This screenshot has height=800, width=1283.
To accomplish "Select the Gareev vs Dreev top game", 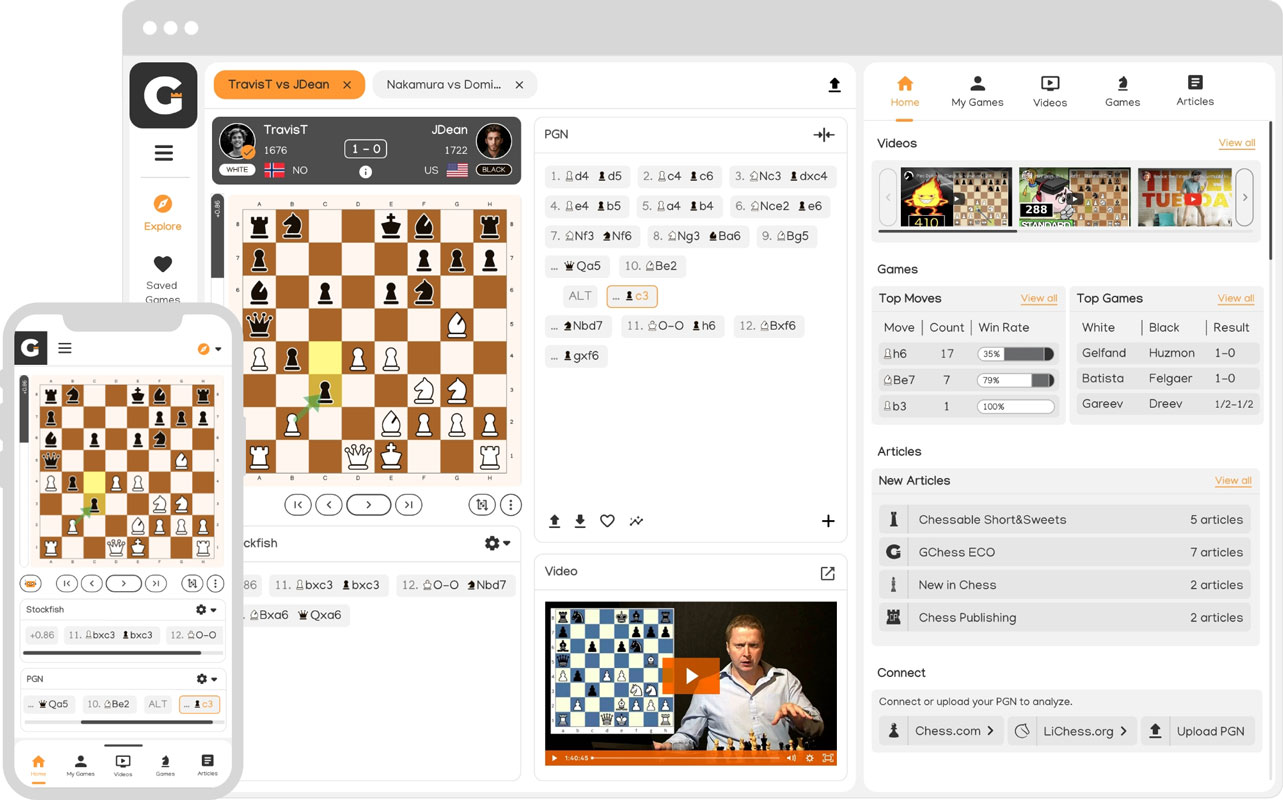I will (x=1166, y=404).
